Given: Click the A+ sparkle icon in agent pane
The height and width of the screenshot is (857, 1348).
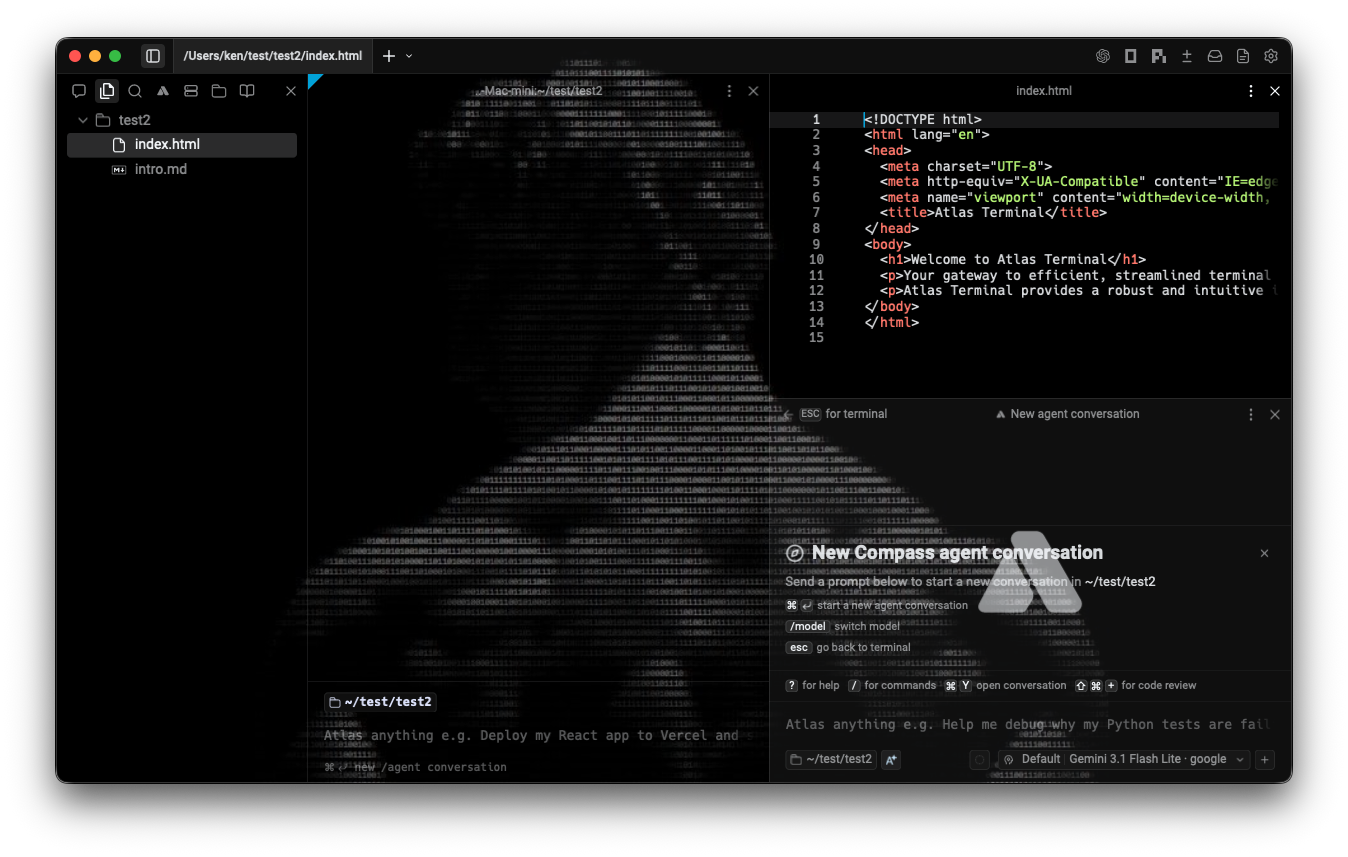Looking at the screenshot, I should [891, 760].
